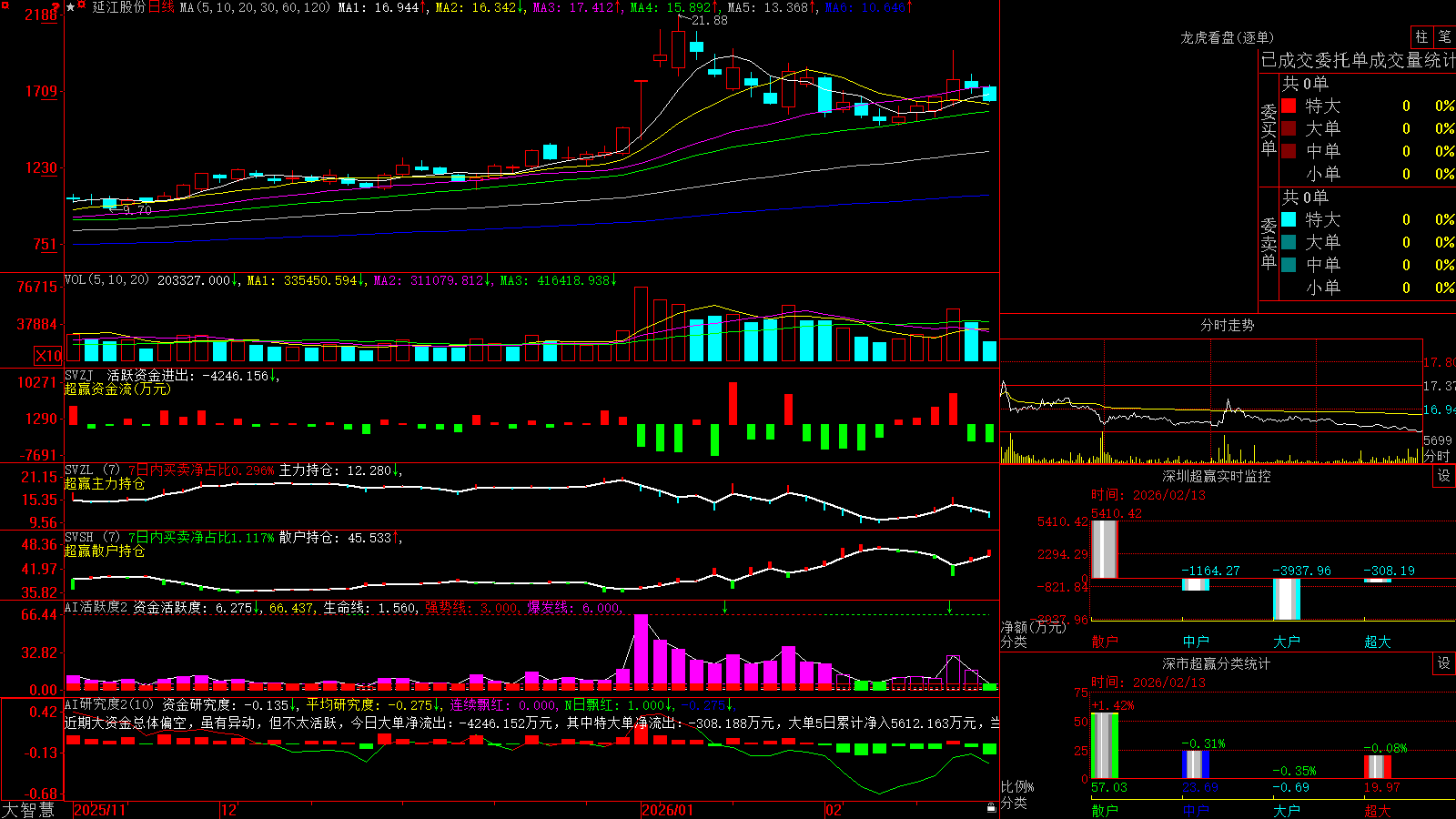
Task: Click the 深圳超赢实时监控 panel title
Action: [x=1216, y=476]
